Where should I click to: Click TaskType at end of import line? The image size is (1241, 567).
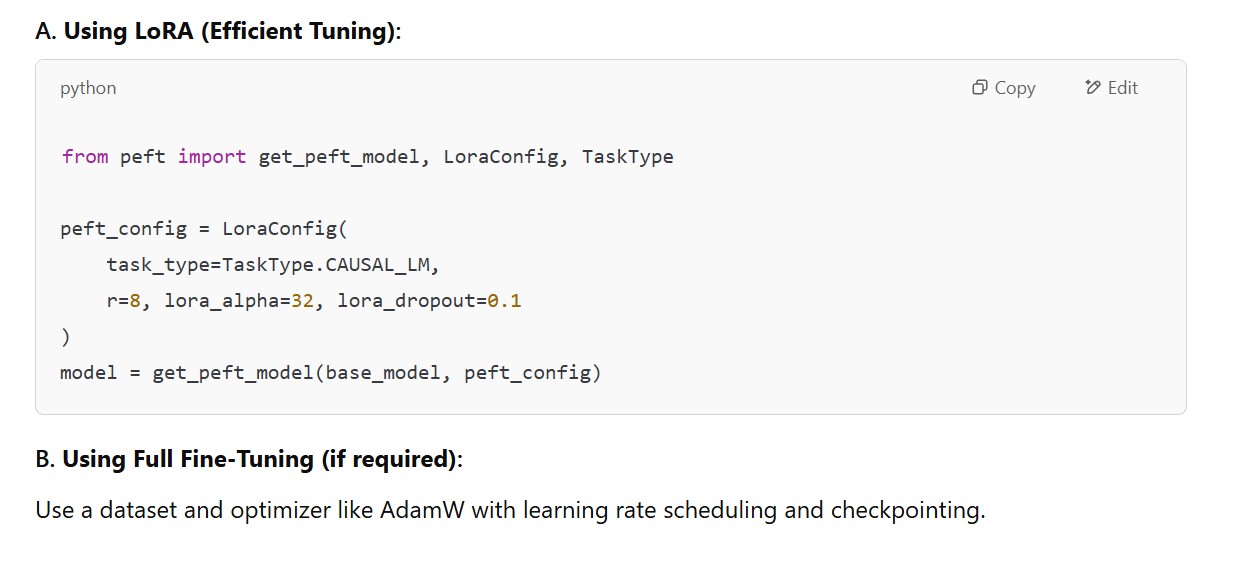pos(627,157)
